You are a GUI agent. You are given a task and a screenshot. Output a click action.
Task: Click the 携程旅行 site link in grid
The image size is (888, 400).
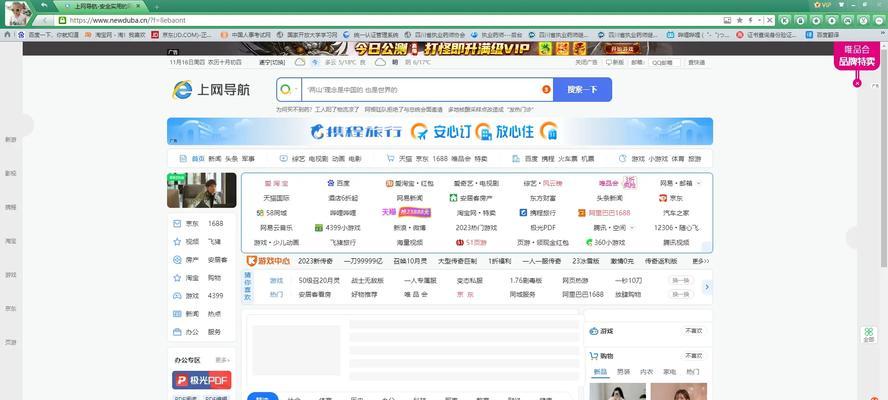point(538,212)
